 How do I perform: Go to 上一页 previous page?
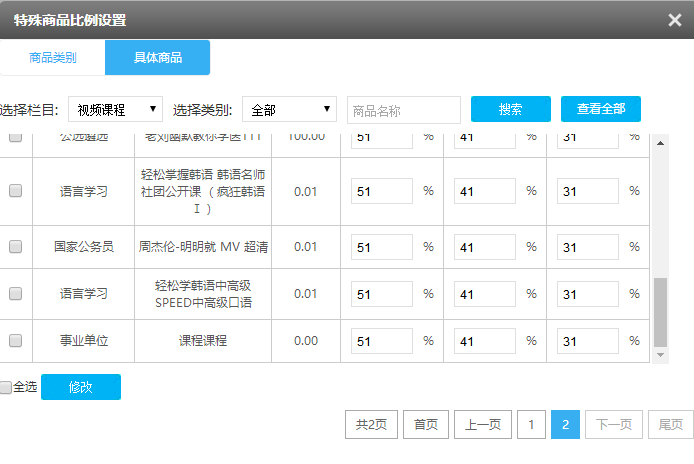tap(483, 424)
